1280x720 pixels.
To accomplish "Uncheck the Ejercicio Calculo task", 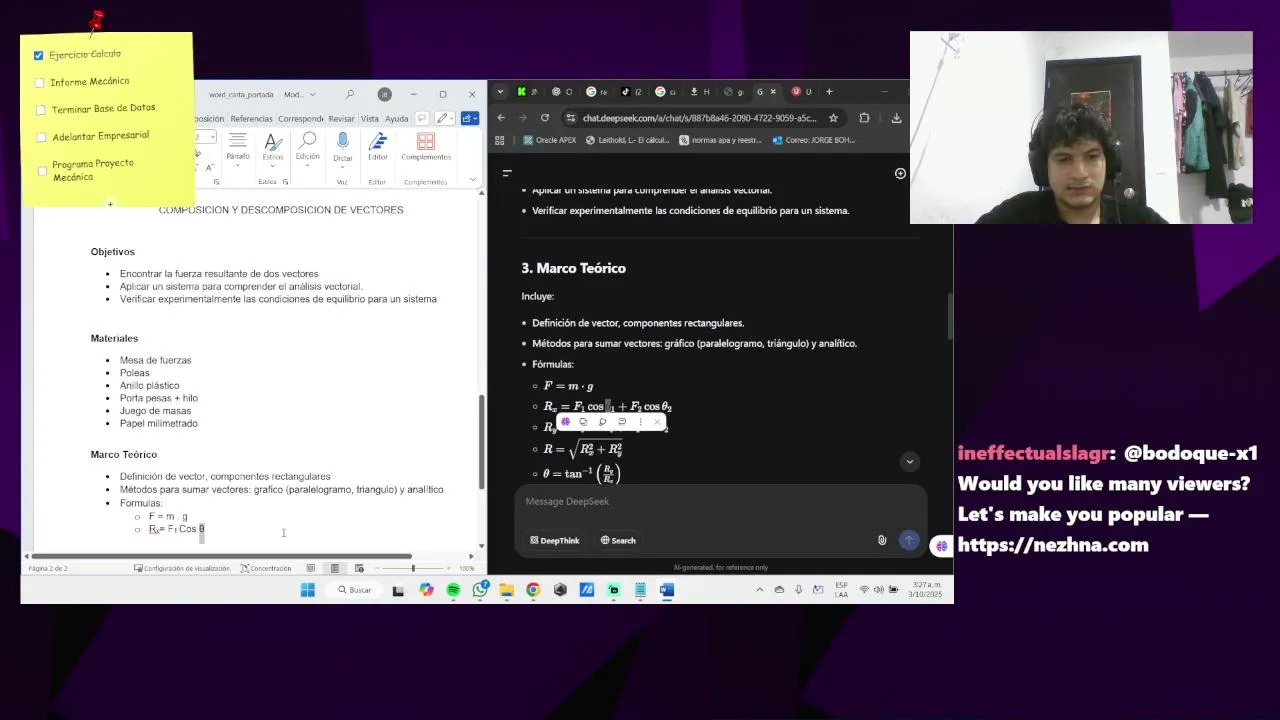I will pyautogui.click(x=38, y=55).
